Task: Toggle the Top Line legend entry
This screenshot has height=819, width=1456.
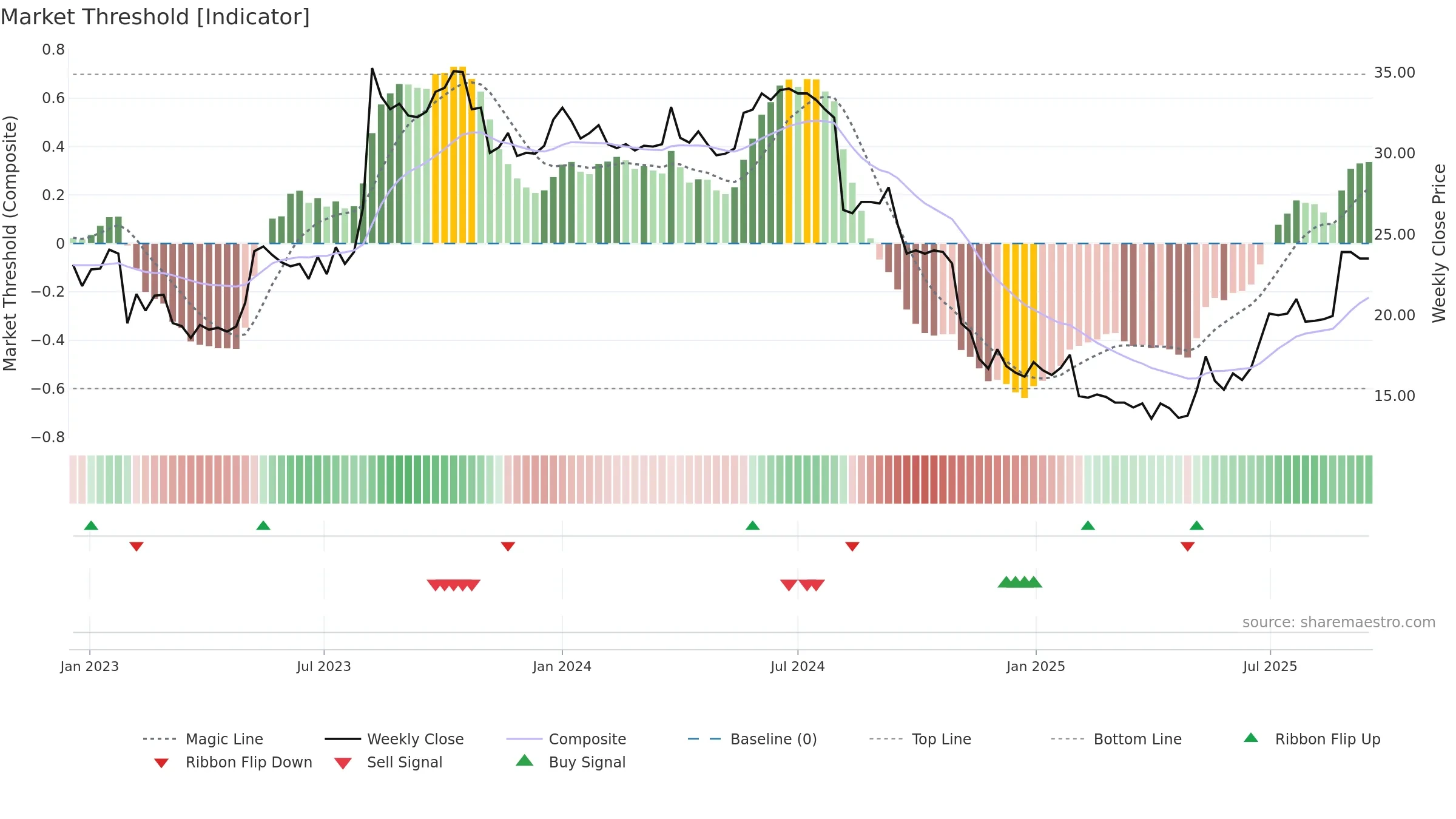Action: pyautogui.click(x=920, y=739)
